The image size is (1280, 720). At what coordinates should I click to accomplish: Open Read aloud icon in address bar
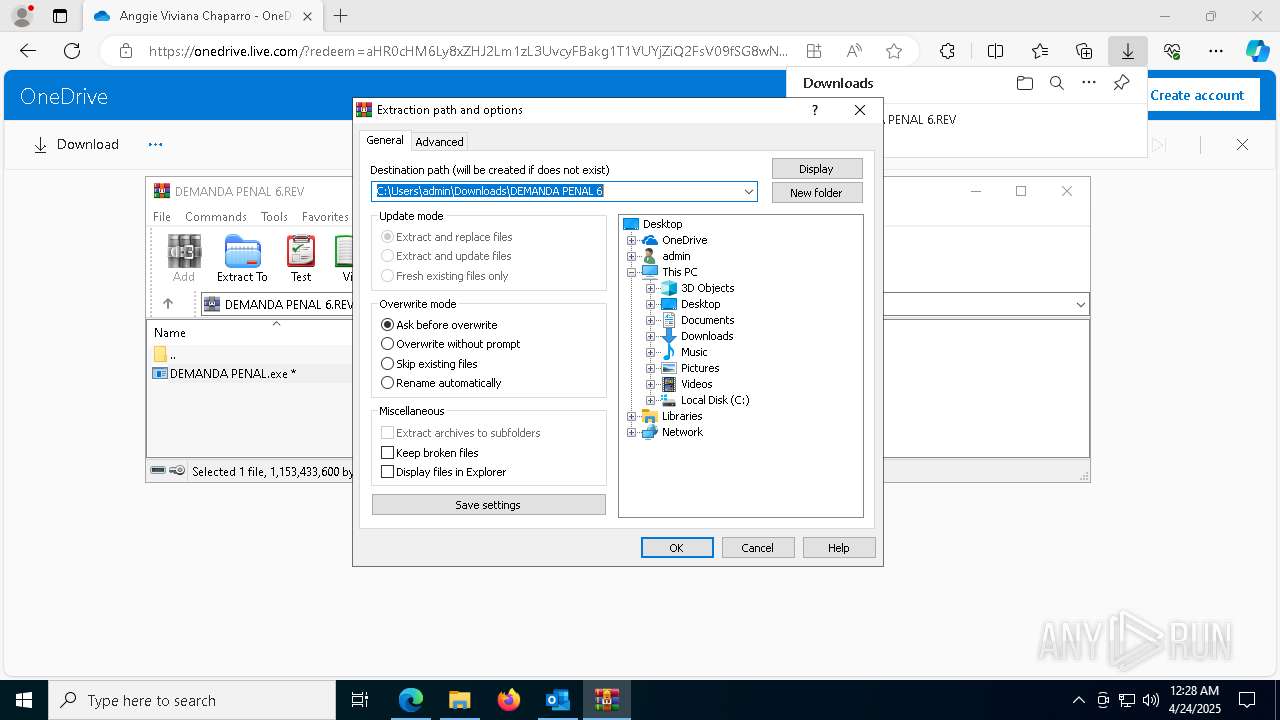[x=854, y=51]
